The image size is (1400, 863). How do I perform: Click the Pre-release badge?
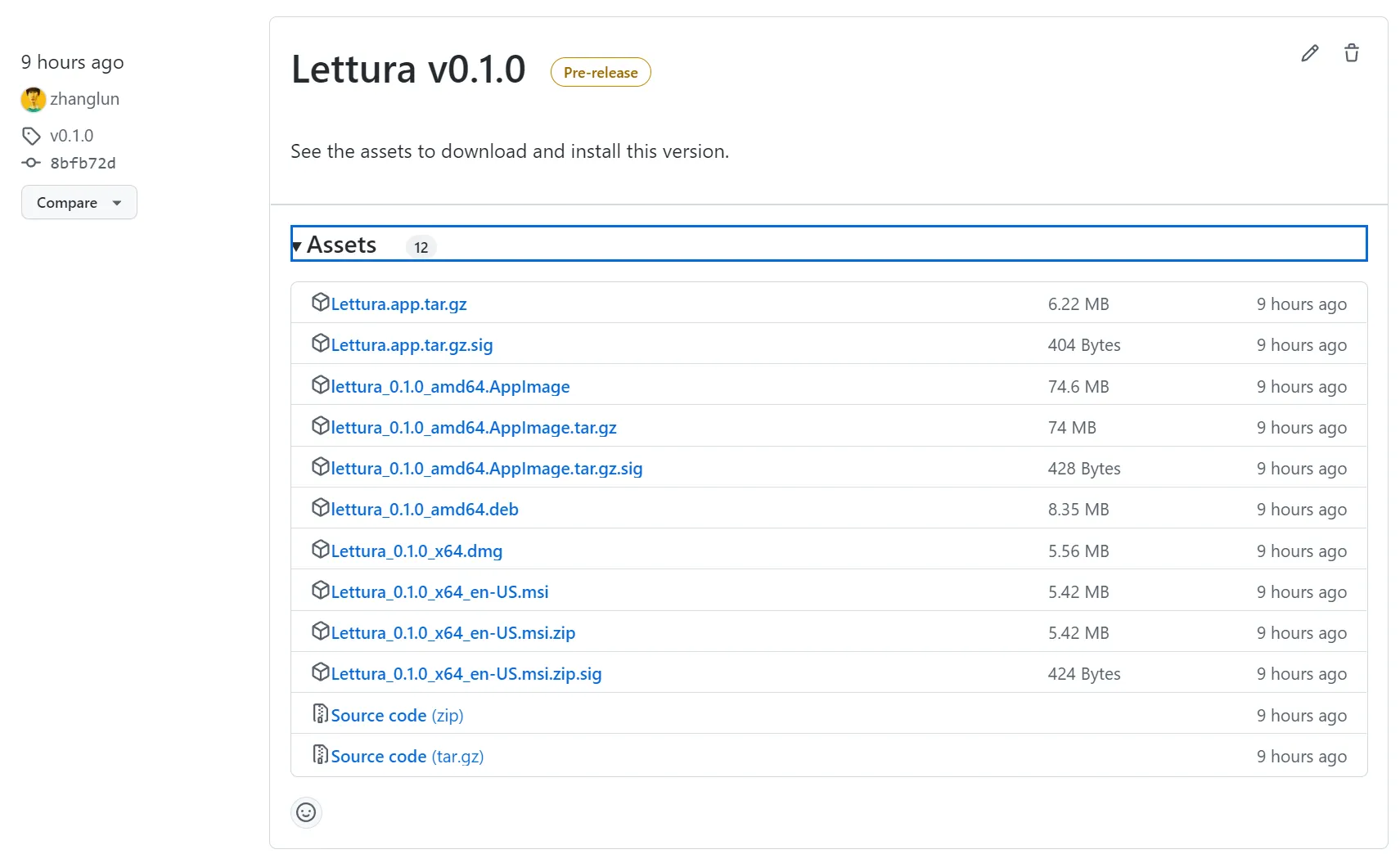(601, 72)
